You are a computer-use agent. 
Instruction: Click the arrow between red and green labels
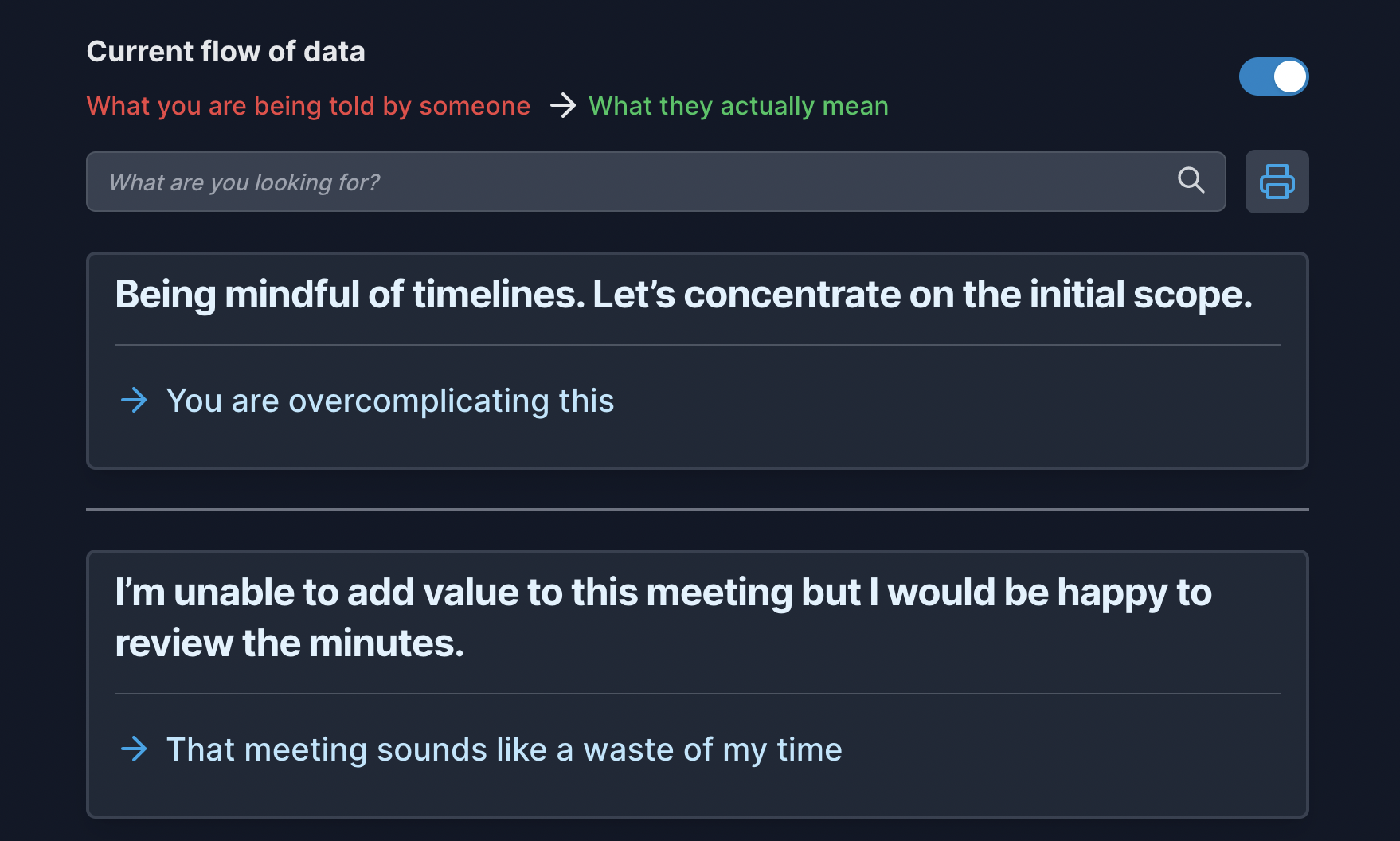(x=563, y=105)
